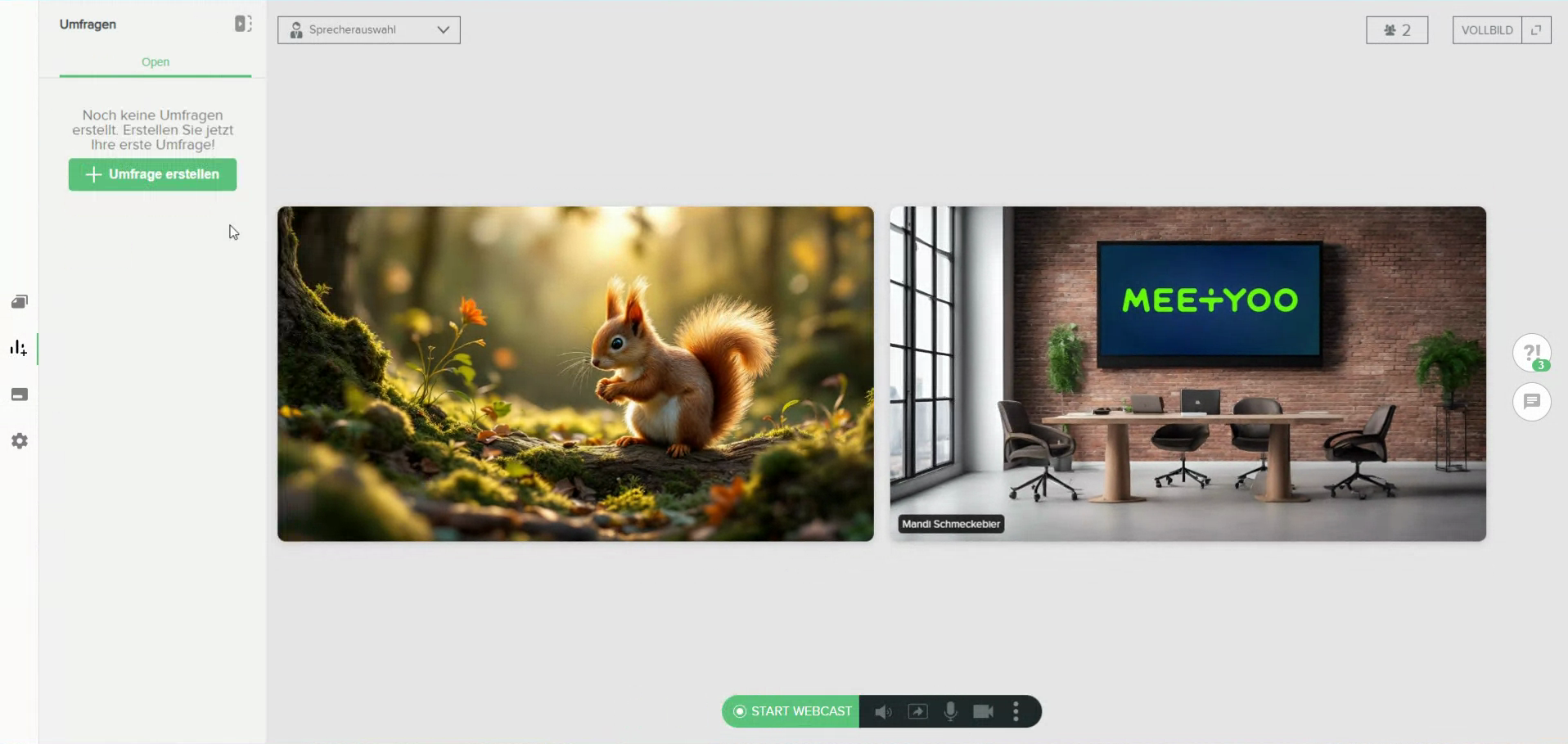Click the screen share icon
Image resolution: width=1568 pixels, height=744 pixels.
(917, 712)
